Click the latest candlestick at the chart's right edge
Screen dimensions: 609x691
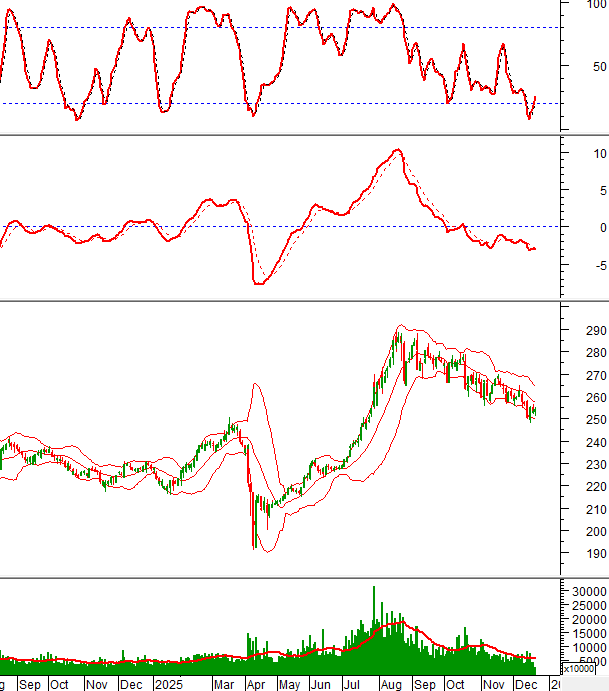(534, 410)
